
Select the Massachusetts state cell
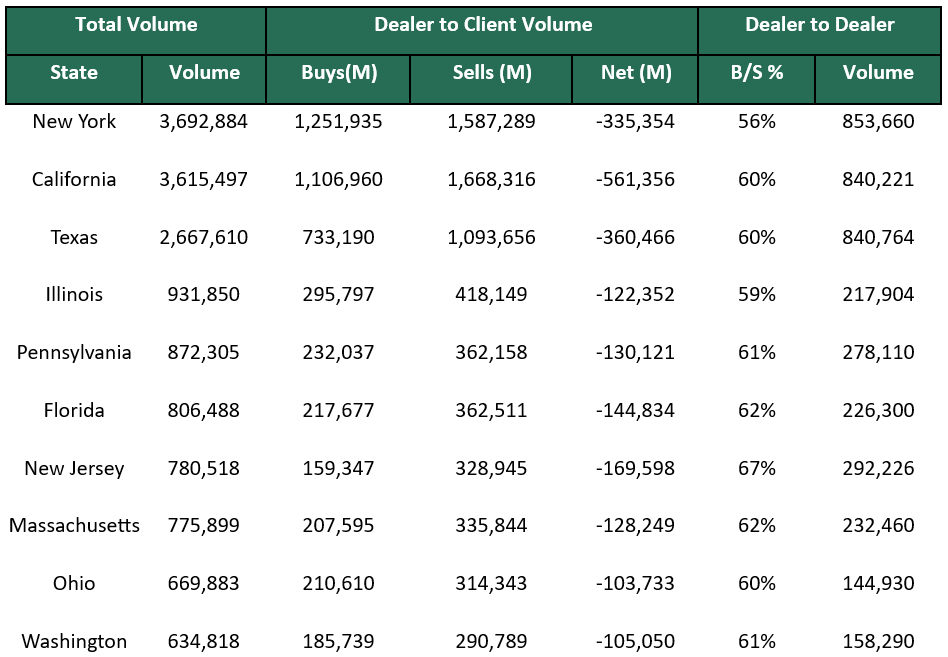(74, 526)
